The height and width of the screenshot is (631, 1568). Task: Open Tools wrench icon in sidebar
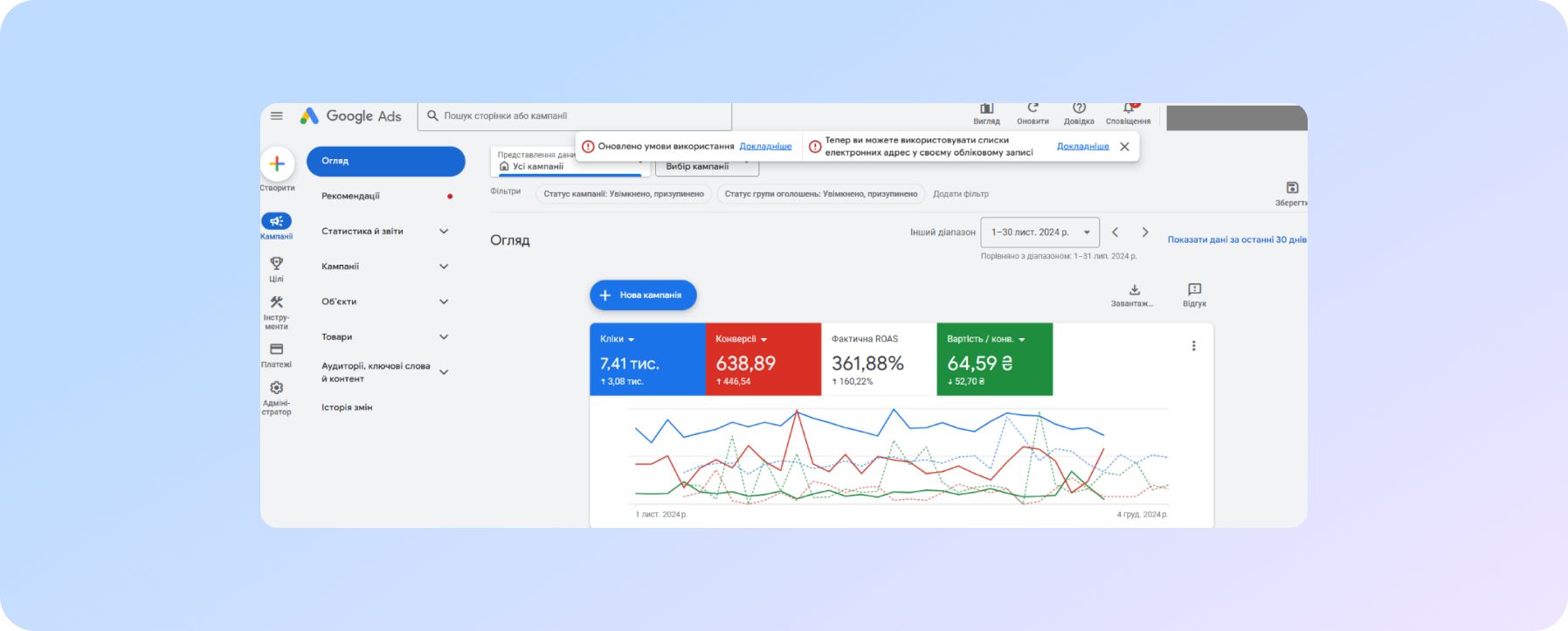[276, 302]
